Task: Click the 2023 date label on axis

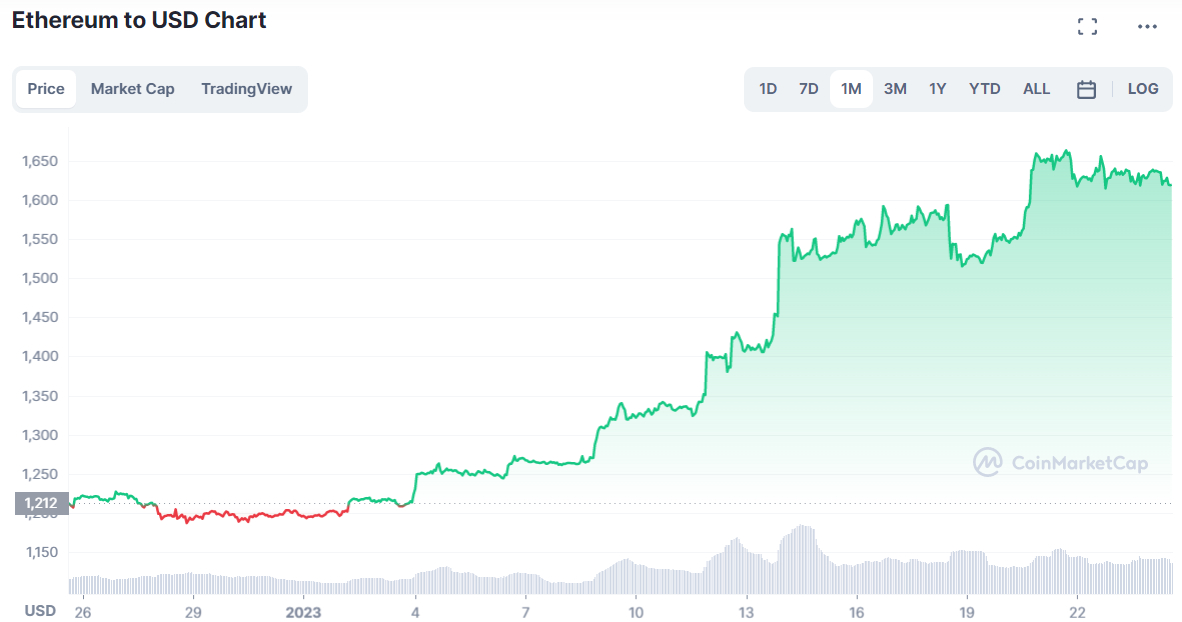Action: pos(302,611)
